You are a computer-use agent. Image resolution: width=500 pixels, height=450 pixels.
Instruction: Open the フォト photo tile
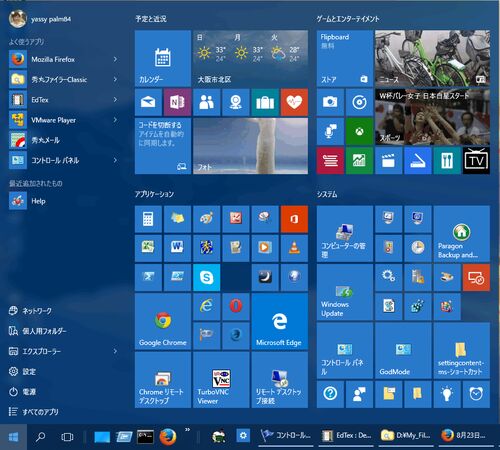coord(250,146)
